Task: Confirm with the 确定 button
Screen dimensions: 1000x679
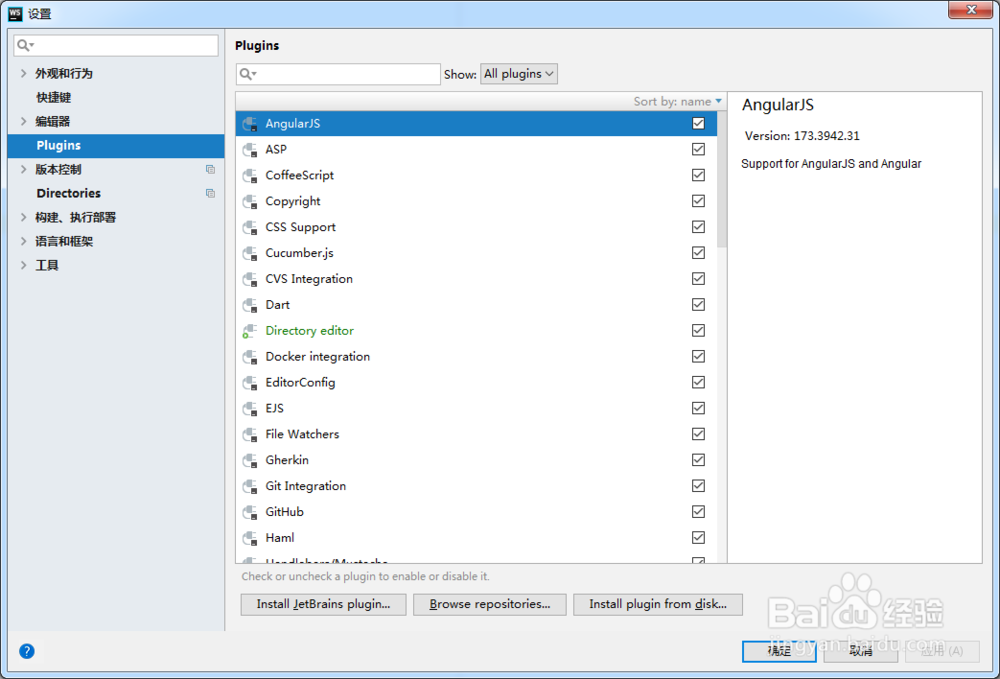Action: 779,651
